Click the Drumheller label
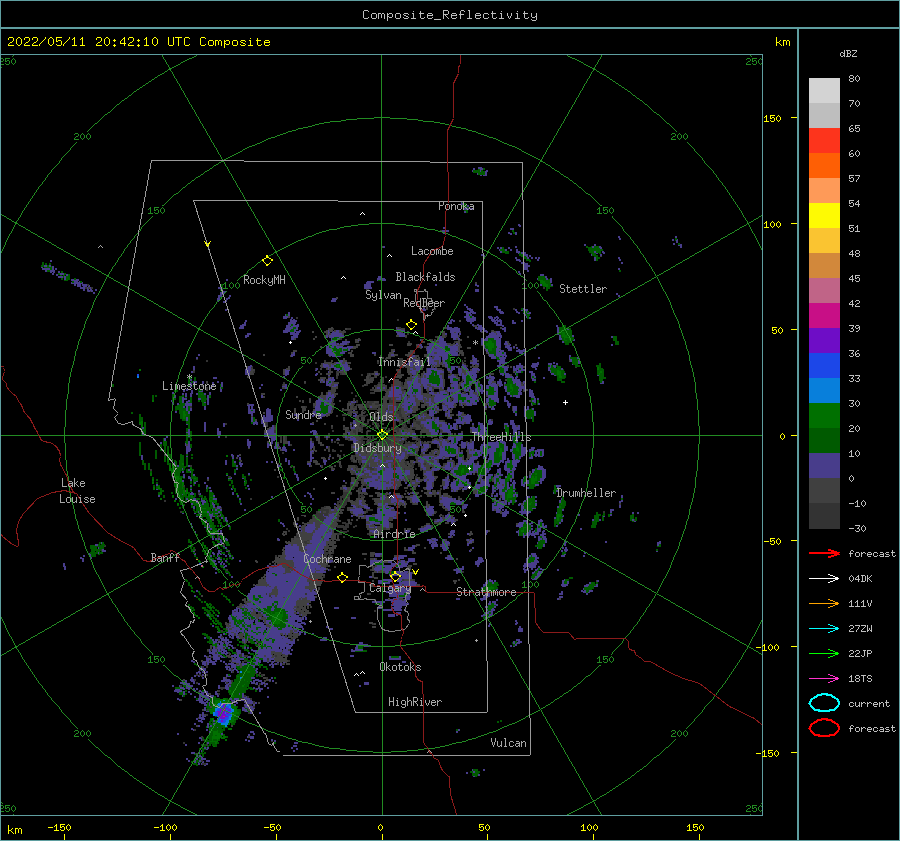The image size is (900, 841). (x=586, y=493)
